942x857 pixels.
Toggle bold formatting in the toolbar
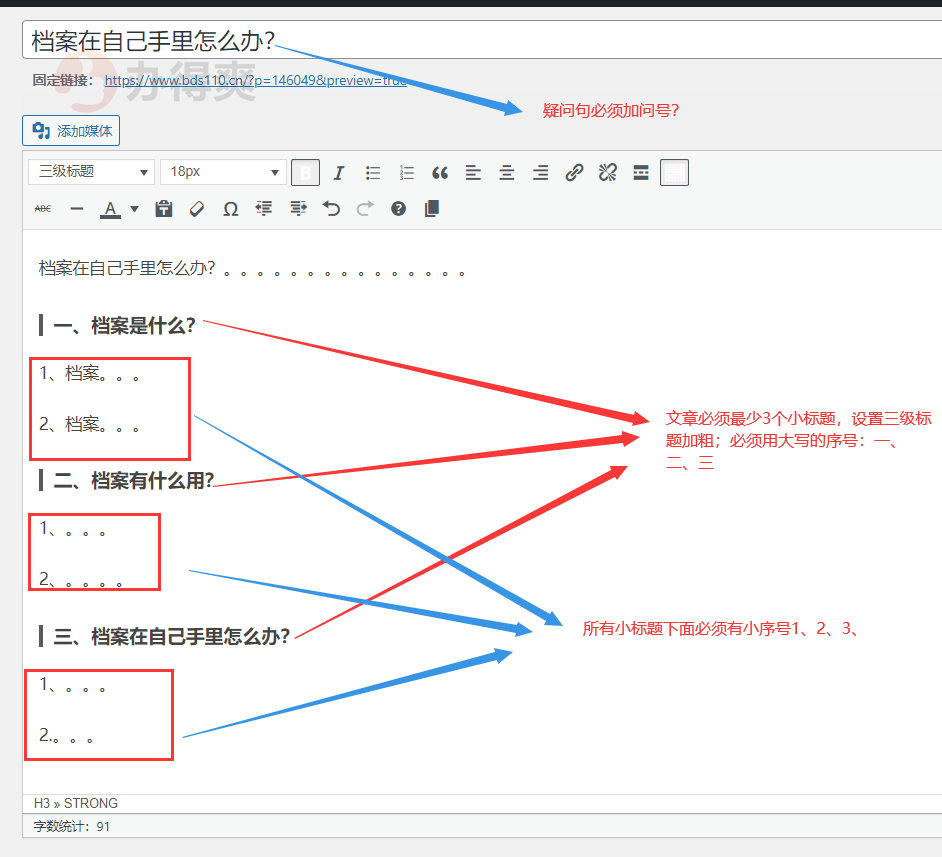[305, 173]
